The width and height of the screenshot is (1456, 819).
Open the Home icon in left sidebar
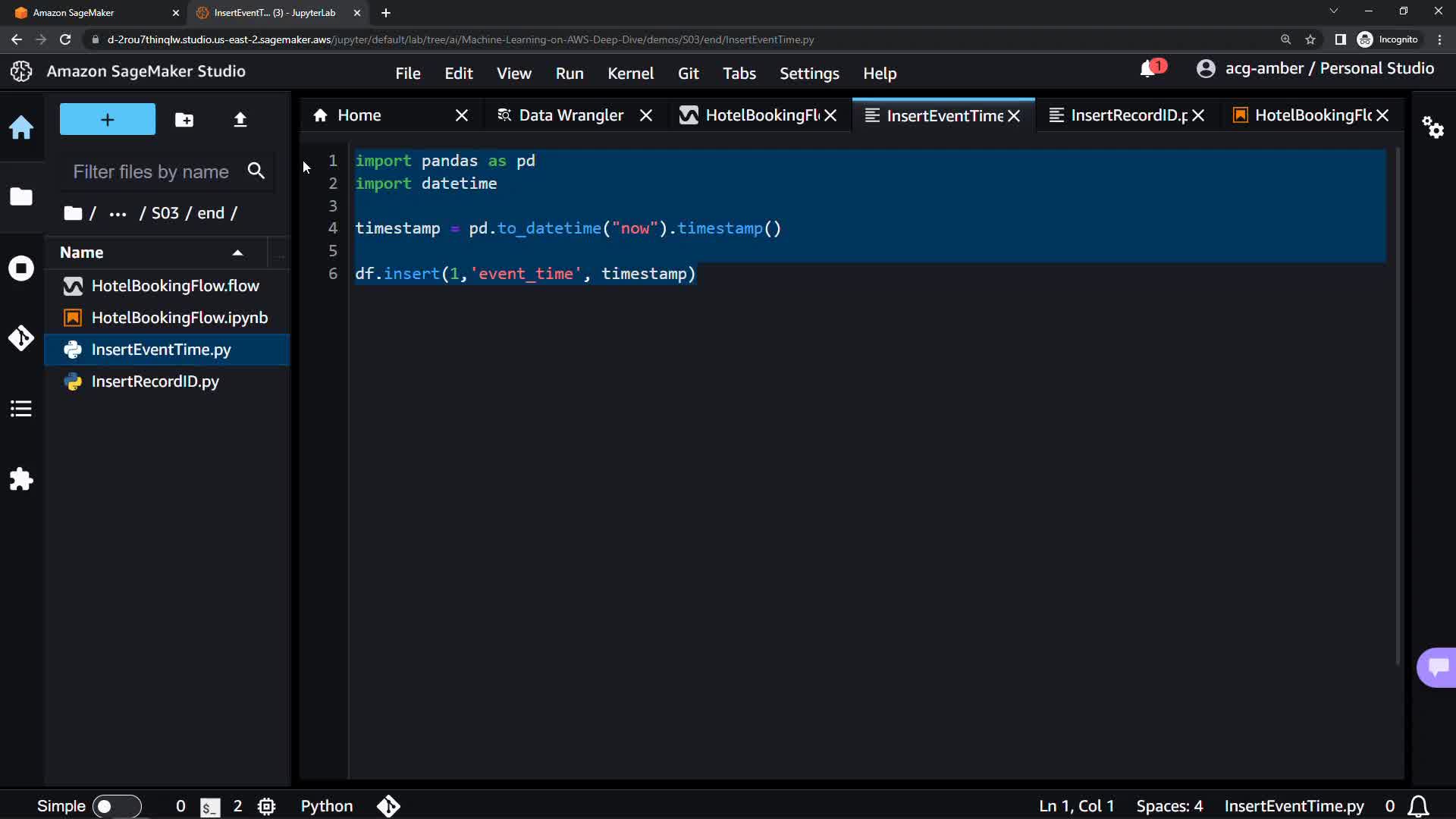click(x=21, y=127)
